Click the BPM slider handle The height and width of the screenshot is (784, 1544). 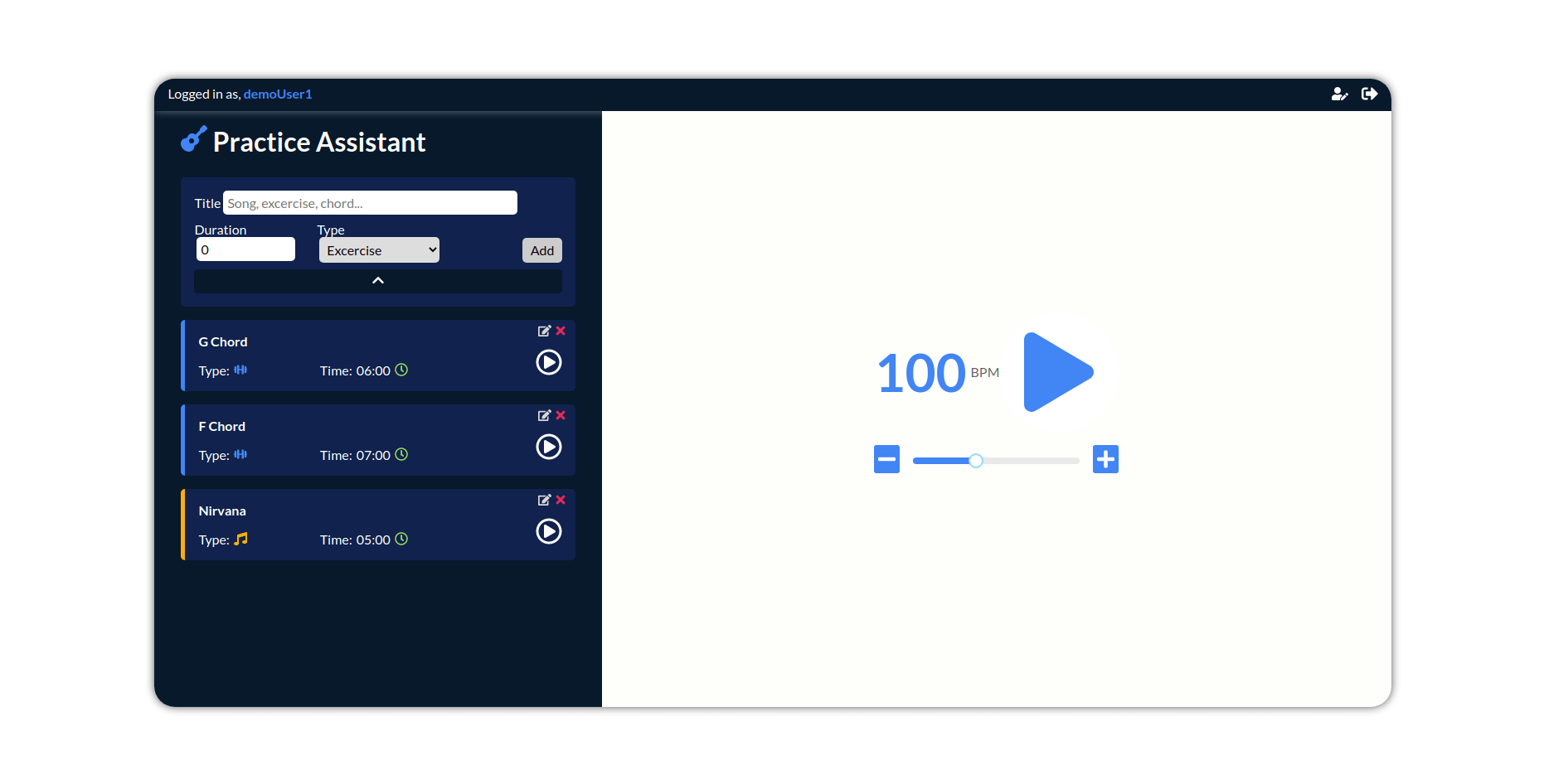(976, 461)
